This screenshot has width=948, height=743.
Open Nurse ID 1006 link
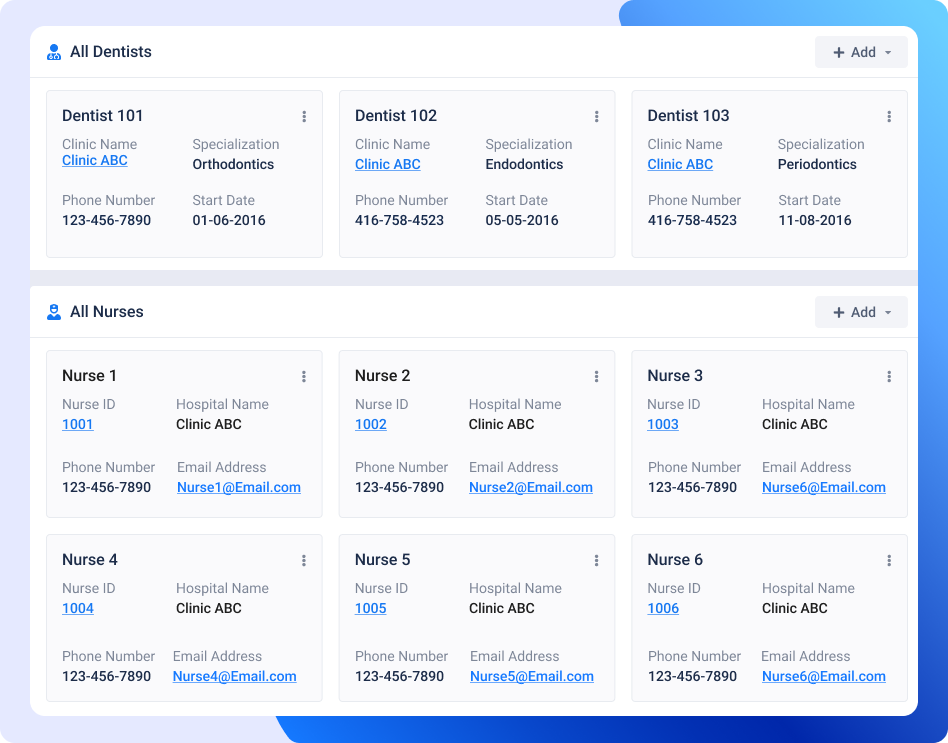(663, 608)
